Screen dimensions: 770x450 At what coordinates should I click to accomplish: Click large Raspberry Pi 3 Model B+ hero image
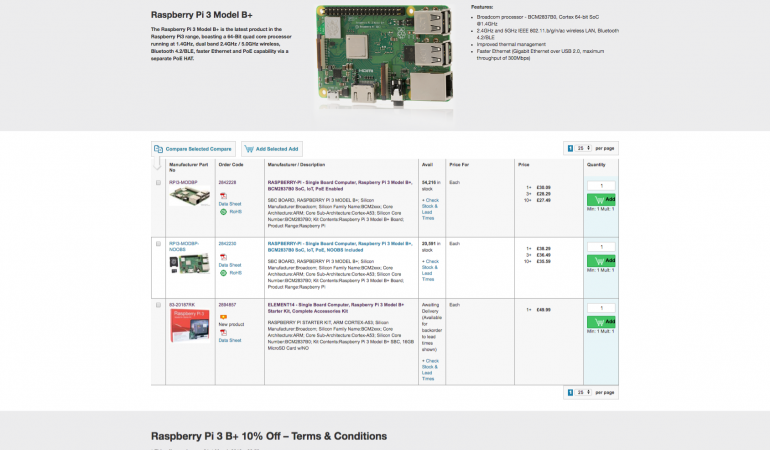384,55
